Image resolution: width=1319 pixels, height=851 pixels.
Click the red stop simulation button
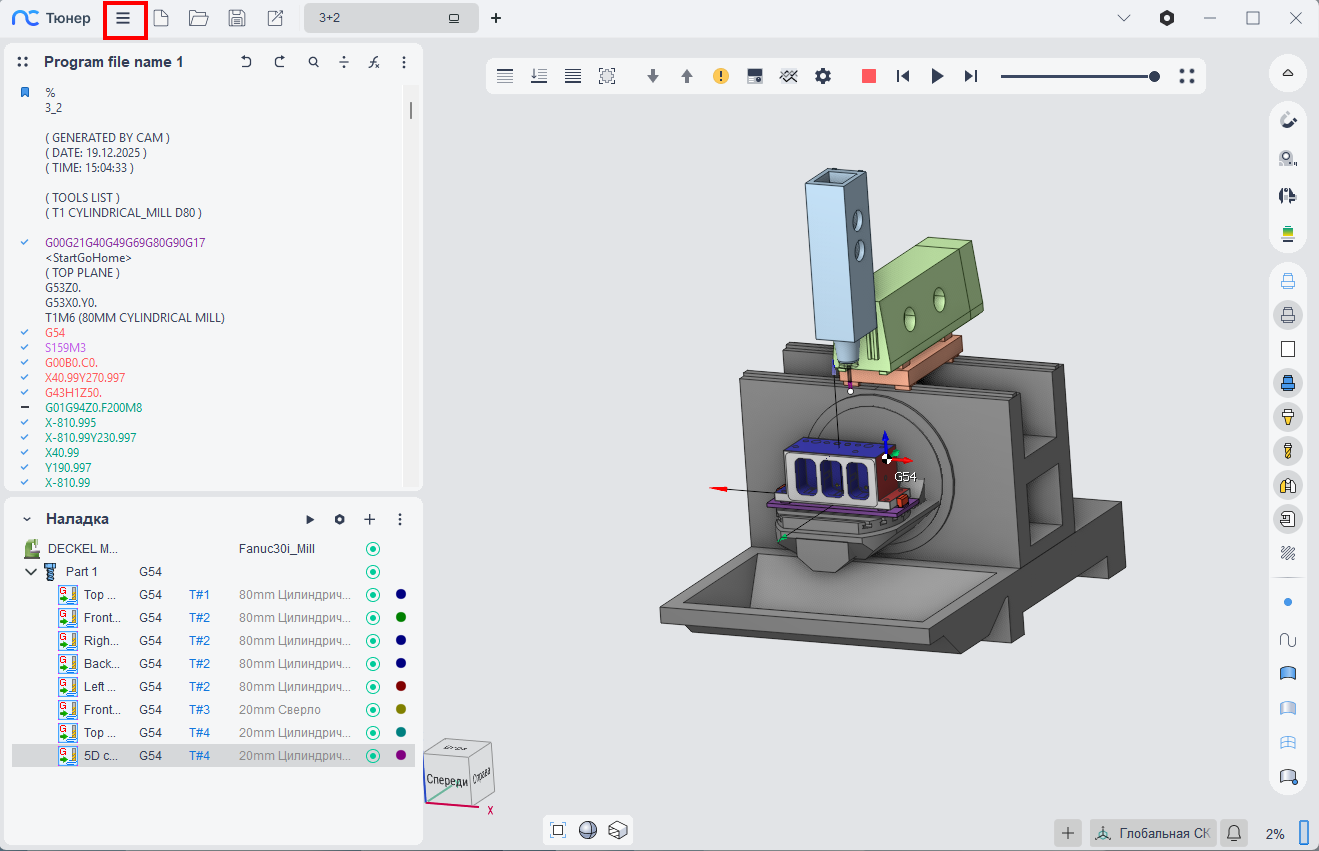click(869, 76)
